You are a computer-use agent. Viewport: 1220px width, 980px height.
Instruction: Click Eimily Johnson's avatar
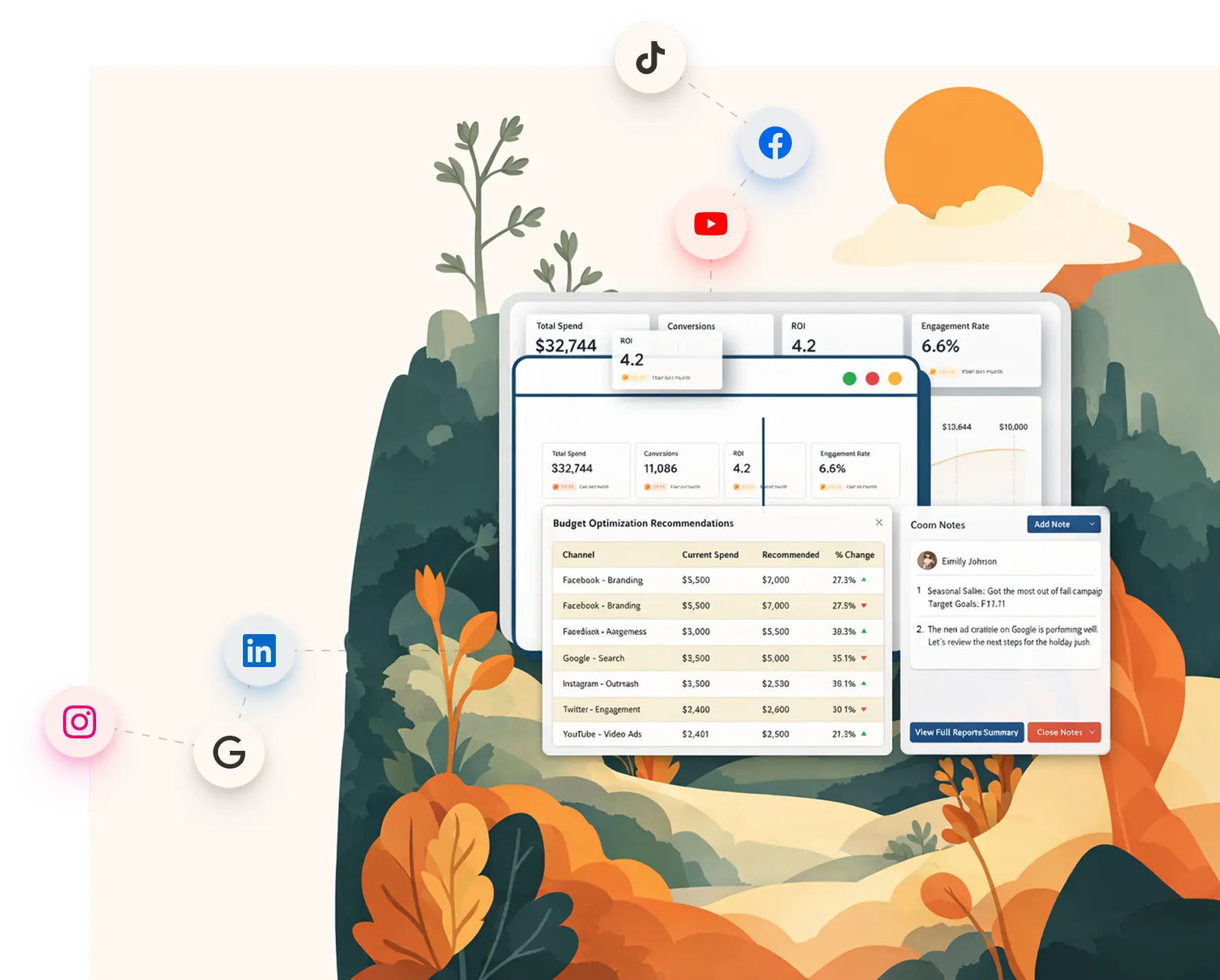(x=927, y=561)
